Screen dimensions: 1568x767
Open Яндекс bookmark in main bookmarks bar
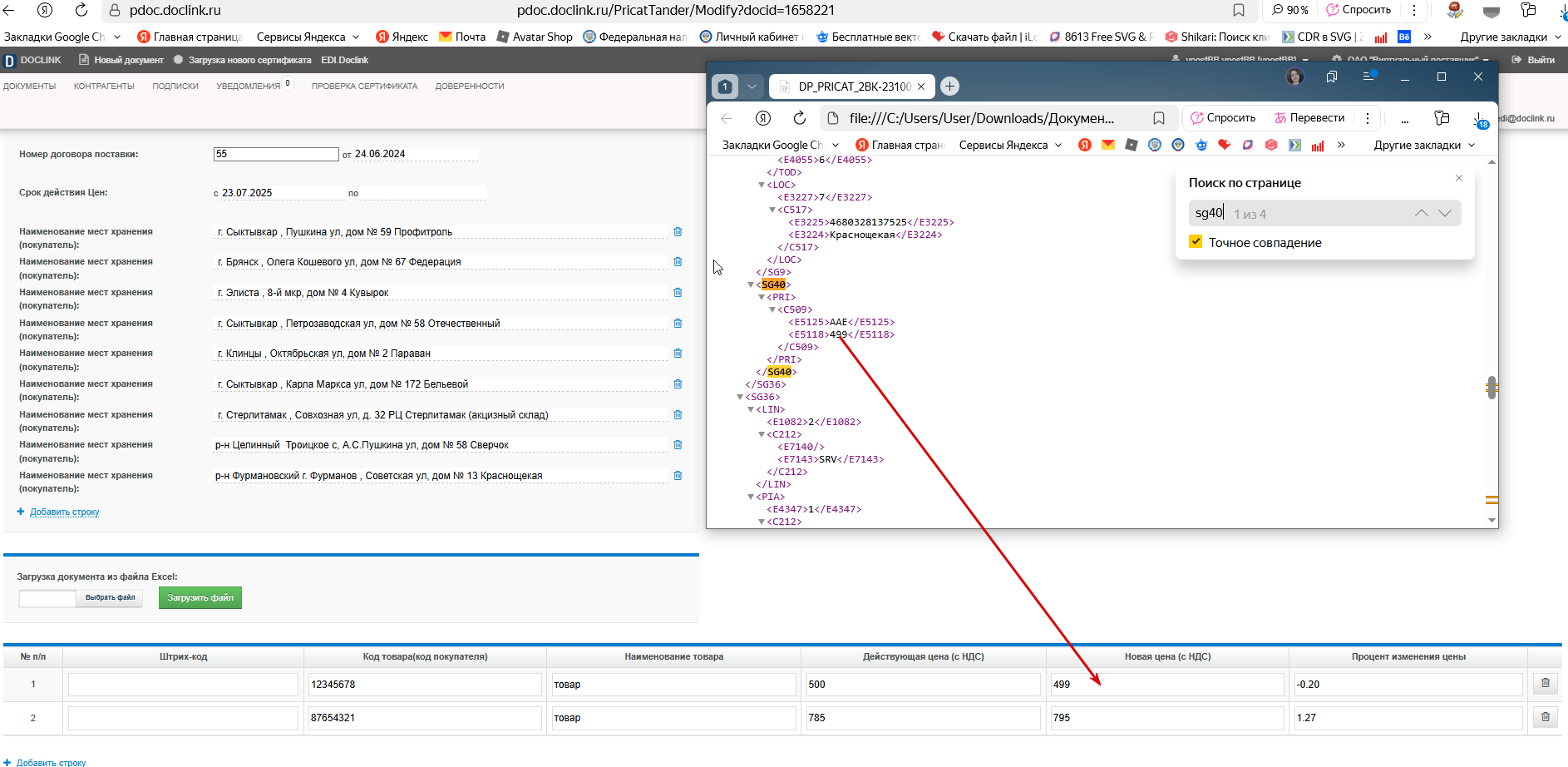[x=402, y=37]
